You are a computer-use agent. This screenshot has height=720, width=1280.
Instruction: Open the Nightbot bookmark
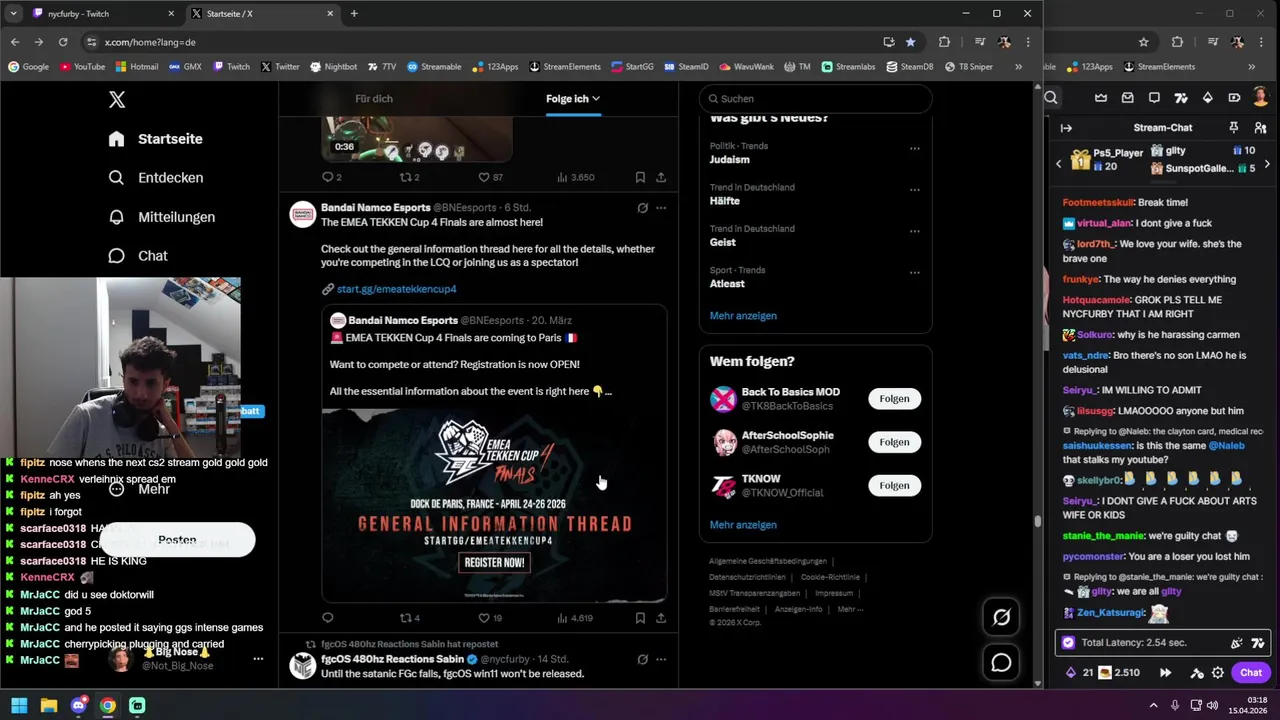point(333,67)
